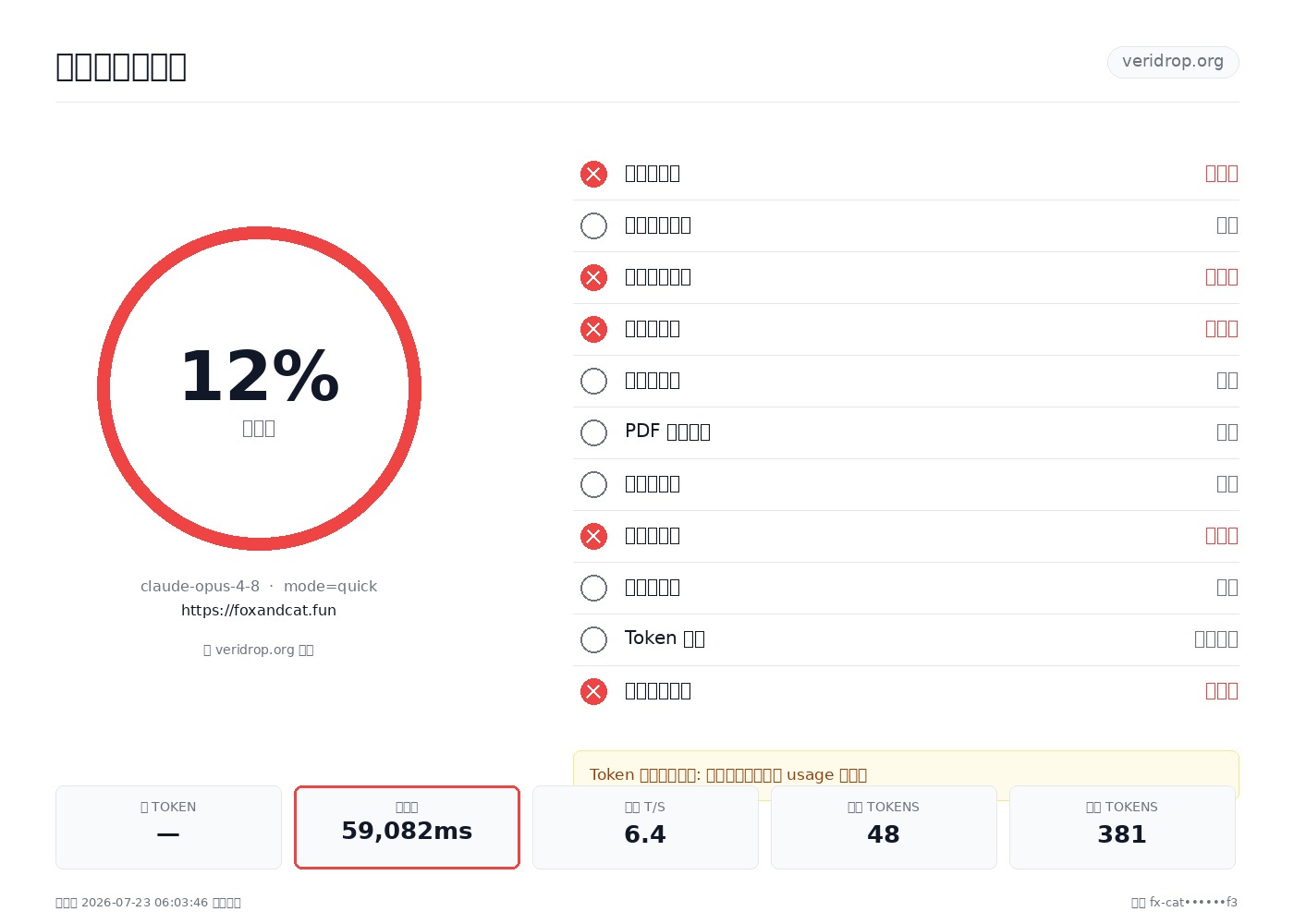Click the empty circle icon beside the PDF check
1294x924 pixels.
click(x=593, y=432)
